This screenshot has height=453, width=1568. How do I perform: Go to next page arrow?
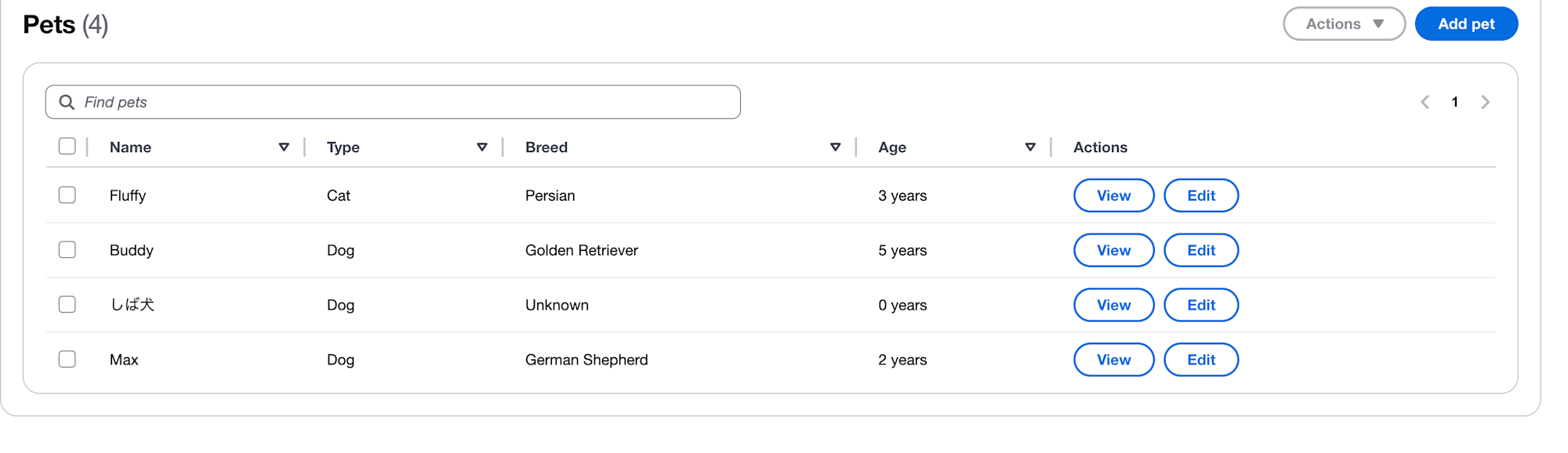point(1485,102)
